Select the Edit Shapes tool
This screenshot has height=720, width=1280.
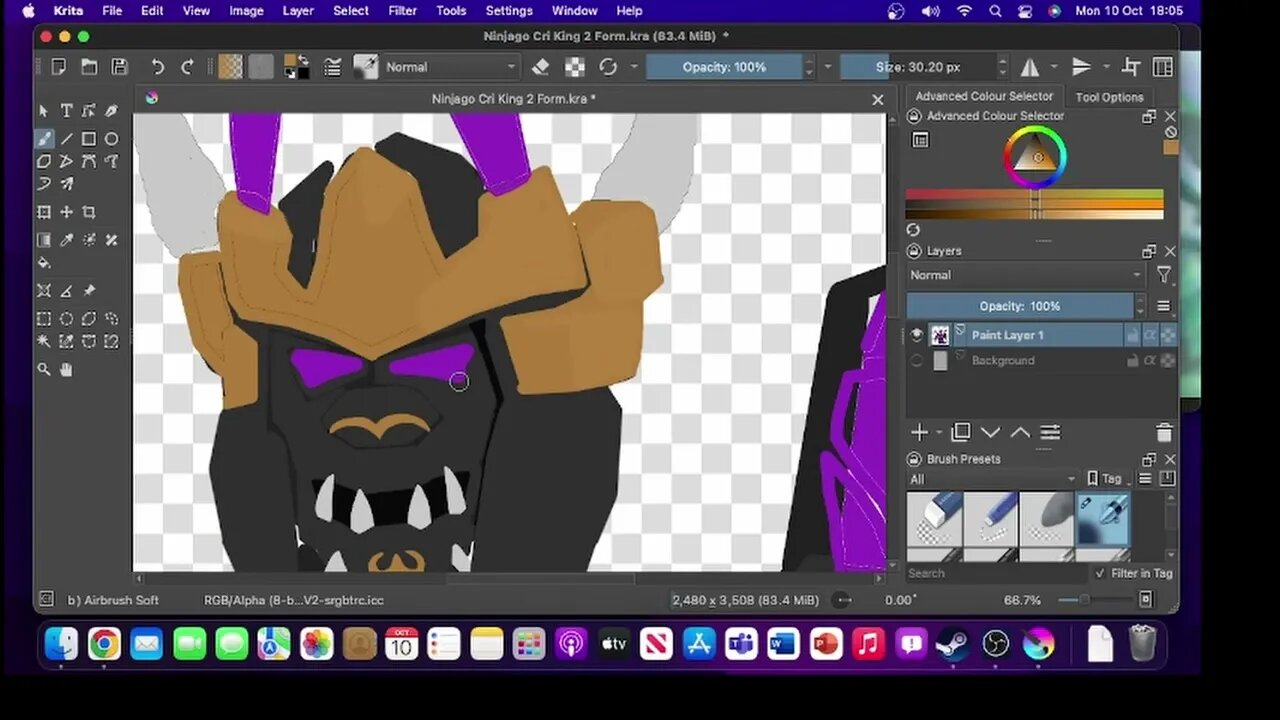click(x=89, y=111)
